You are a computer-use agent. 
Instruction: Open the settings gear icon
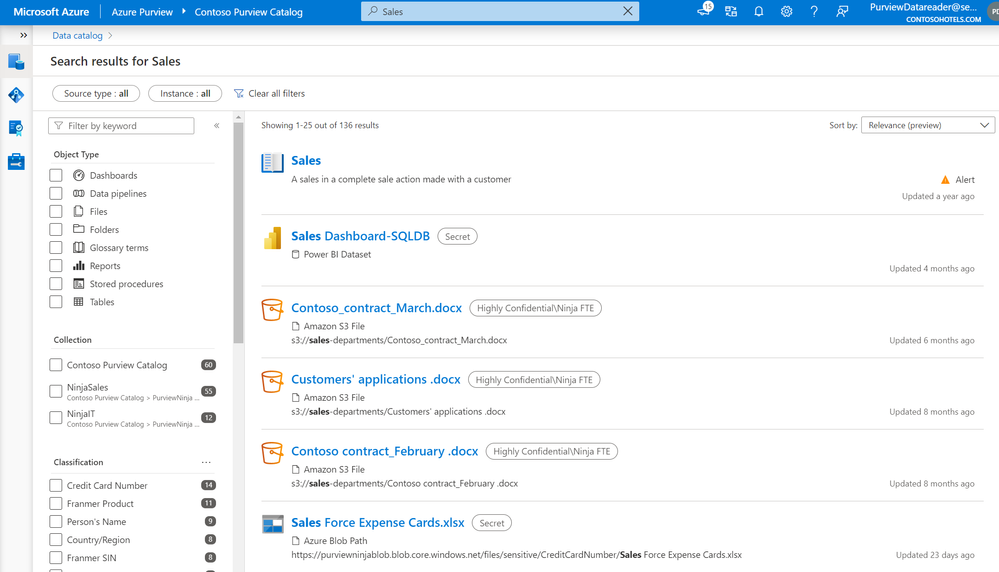[x=786, y=11]
